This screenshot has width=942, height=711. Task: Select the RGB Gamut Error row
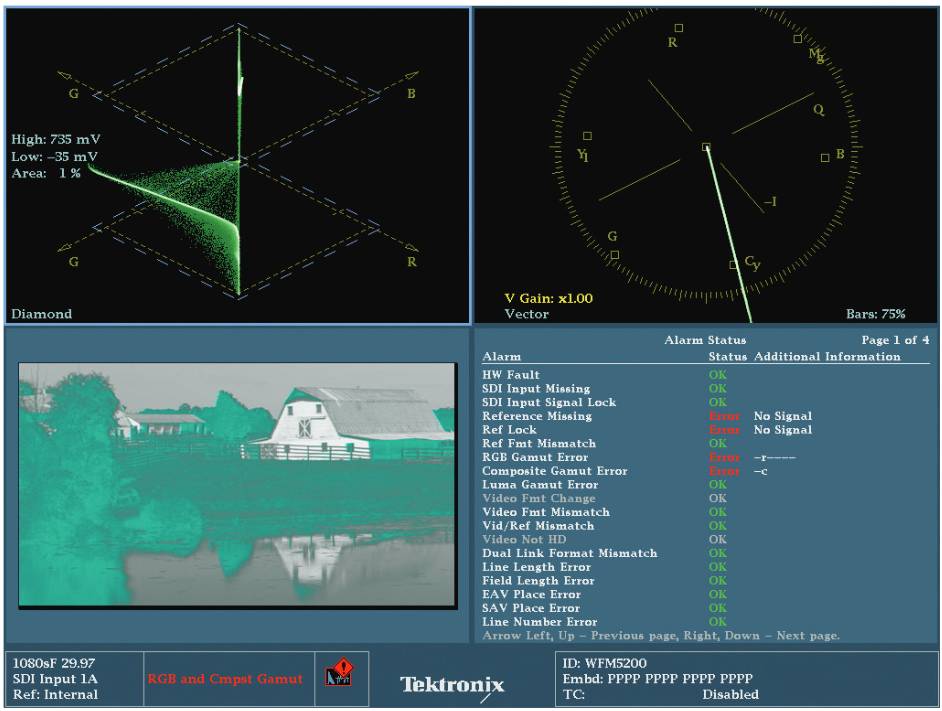coord(705,457)
